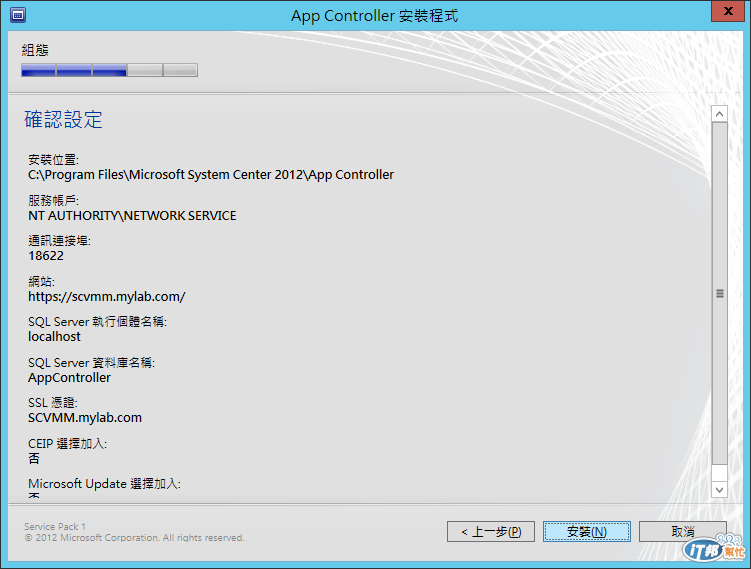Click the scroll down arrow

(719, 489)
